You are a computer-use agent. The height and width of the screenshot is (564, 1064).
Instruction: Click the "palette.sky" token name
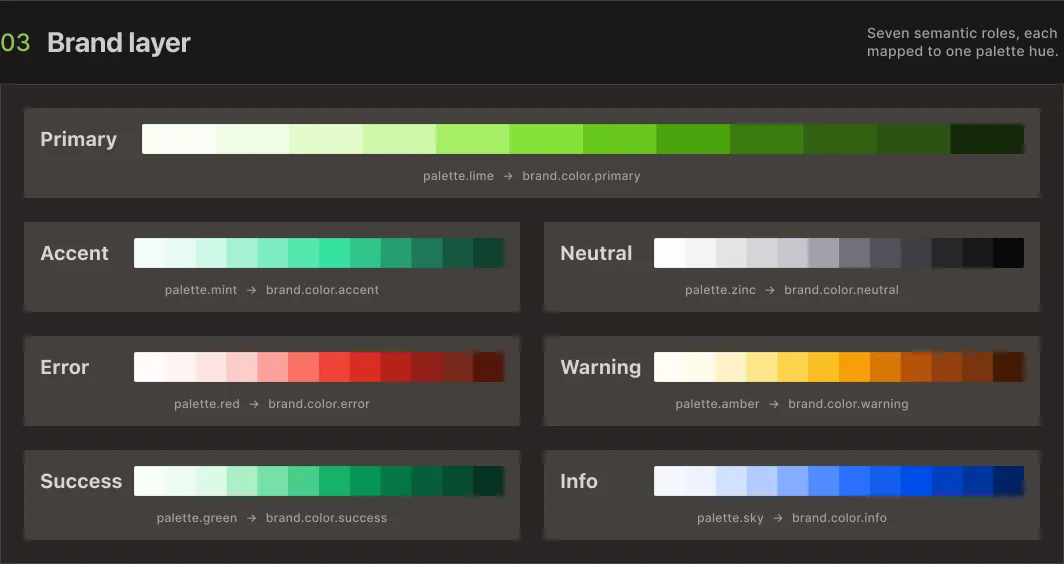730,519
